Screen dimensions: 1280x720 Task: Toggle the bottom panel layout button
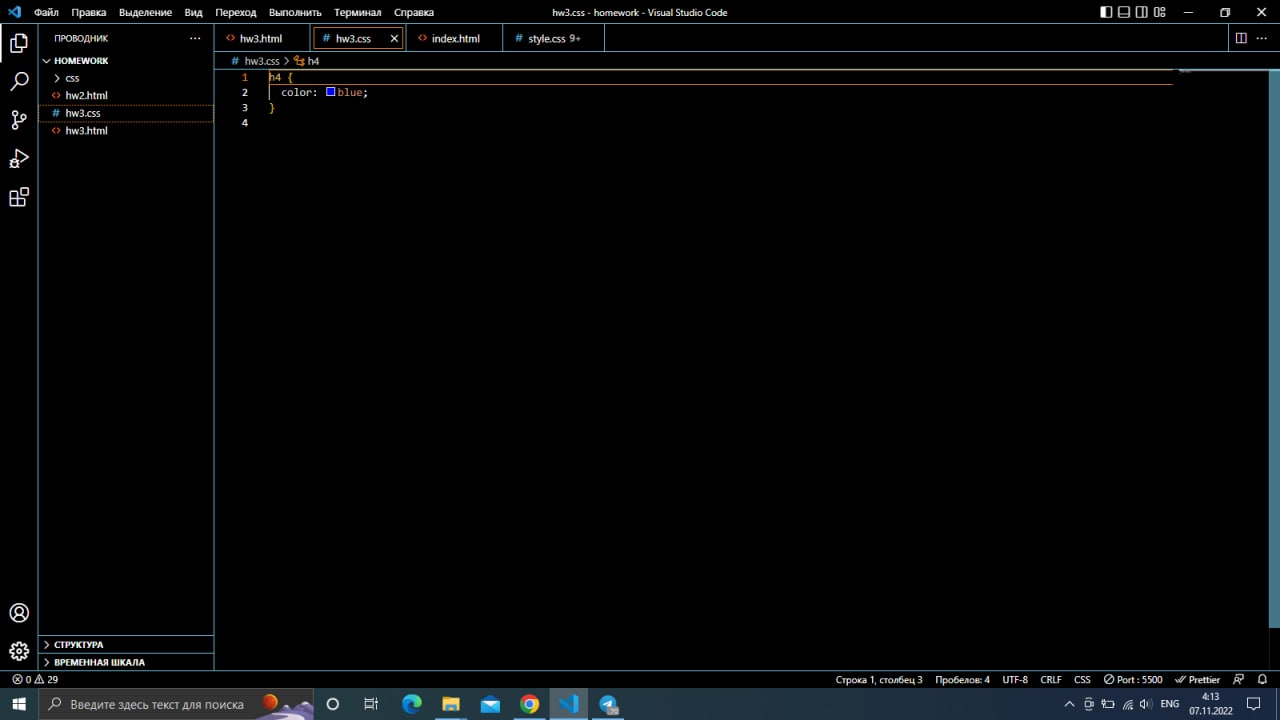point(1124,12)
